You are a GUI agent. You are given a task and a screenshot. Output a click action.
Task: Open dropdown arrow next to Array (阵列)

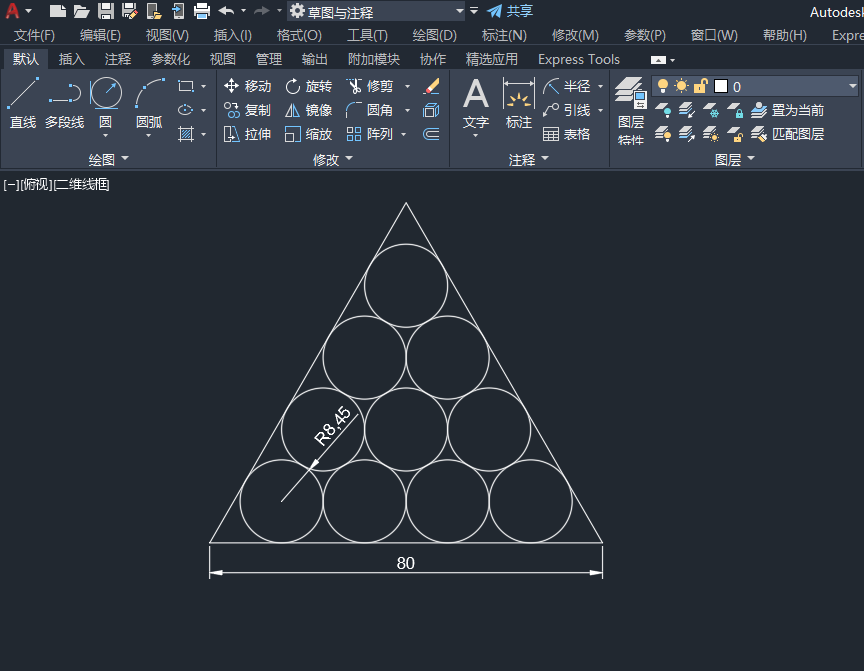(x=404, y=134)
